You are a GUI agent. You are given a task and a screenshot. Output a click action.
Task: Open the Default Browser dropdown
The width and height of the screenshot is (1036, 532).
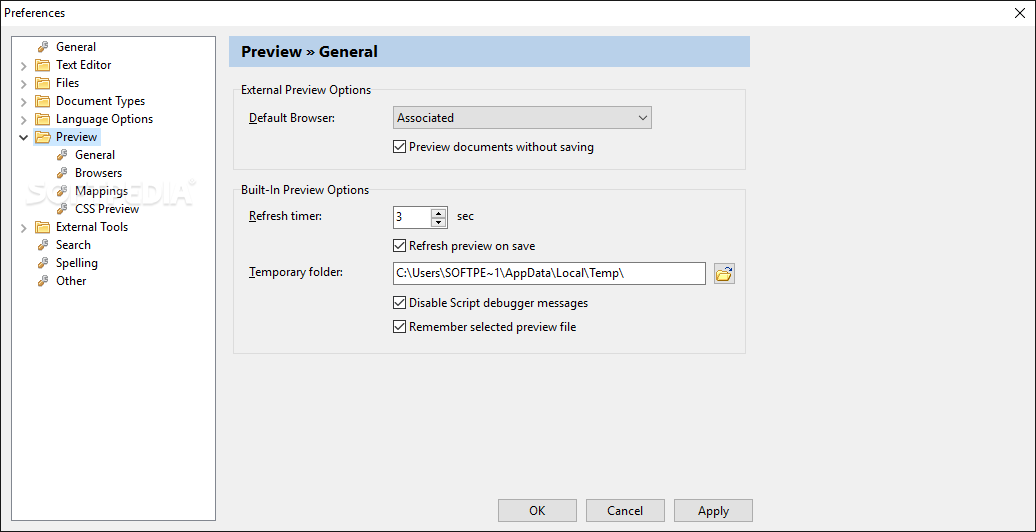tap(522, 118)
